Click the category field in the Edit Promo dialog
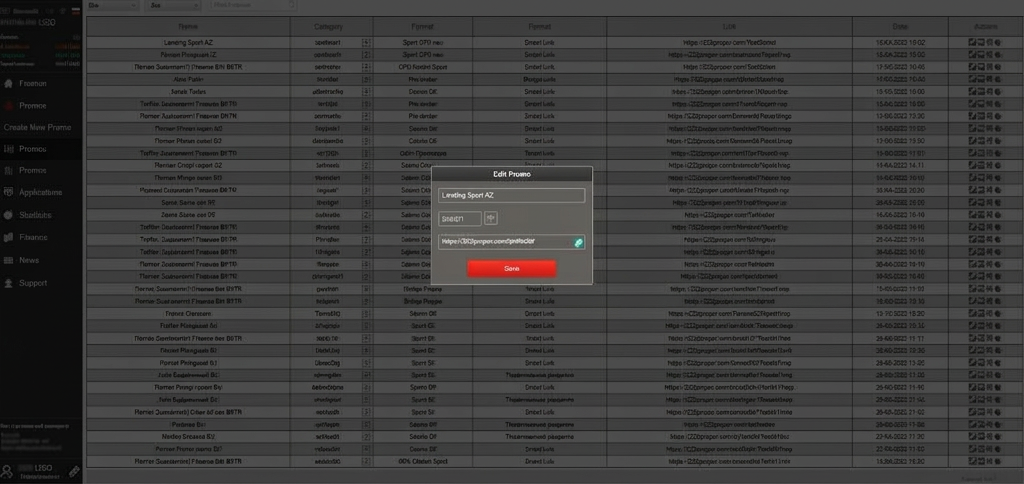1024x484 pixels. pyautogui.click(x=460, y=218)
